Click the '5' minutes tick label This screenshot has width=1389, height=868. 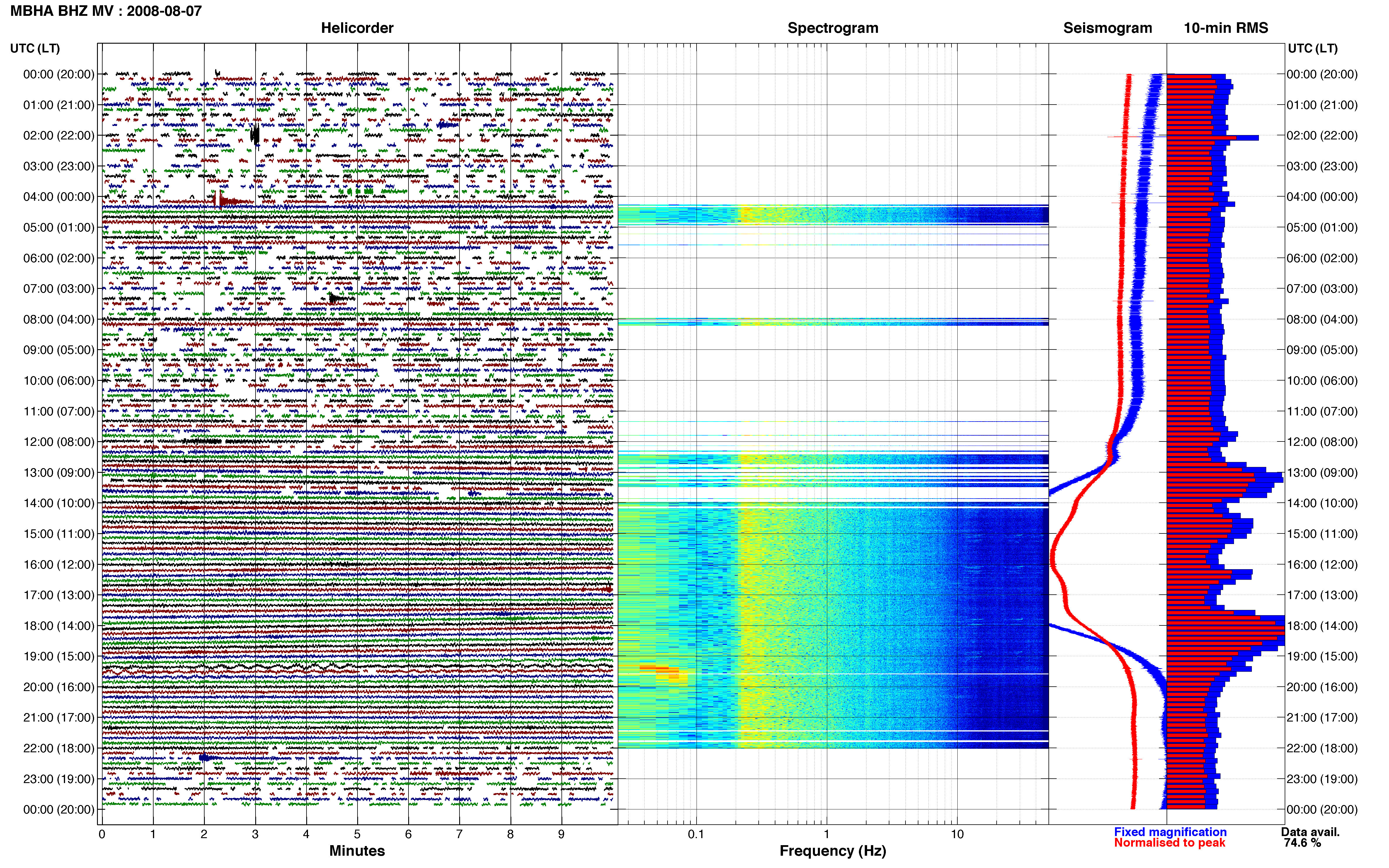coord(357,834)
